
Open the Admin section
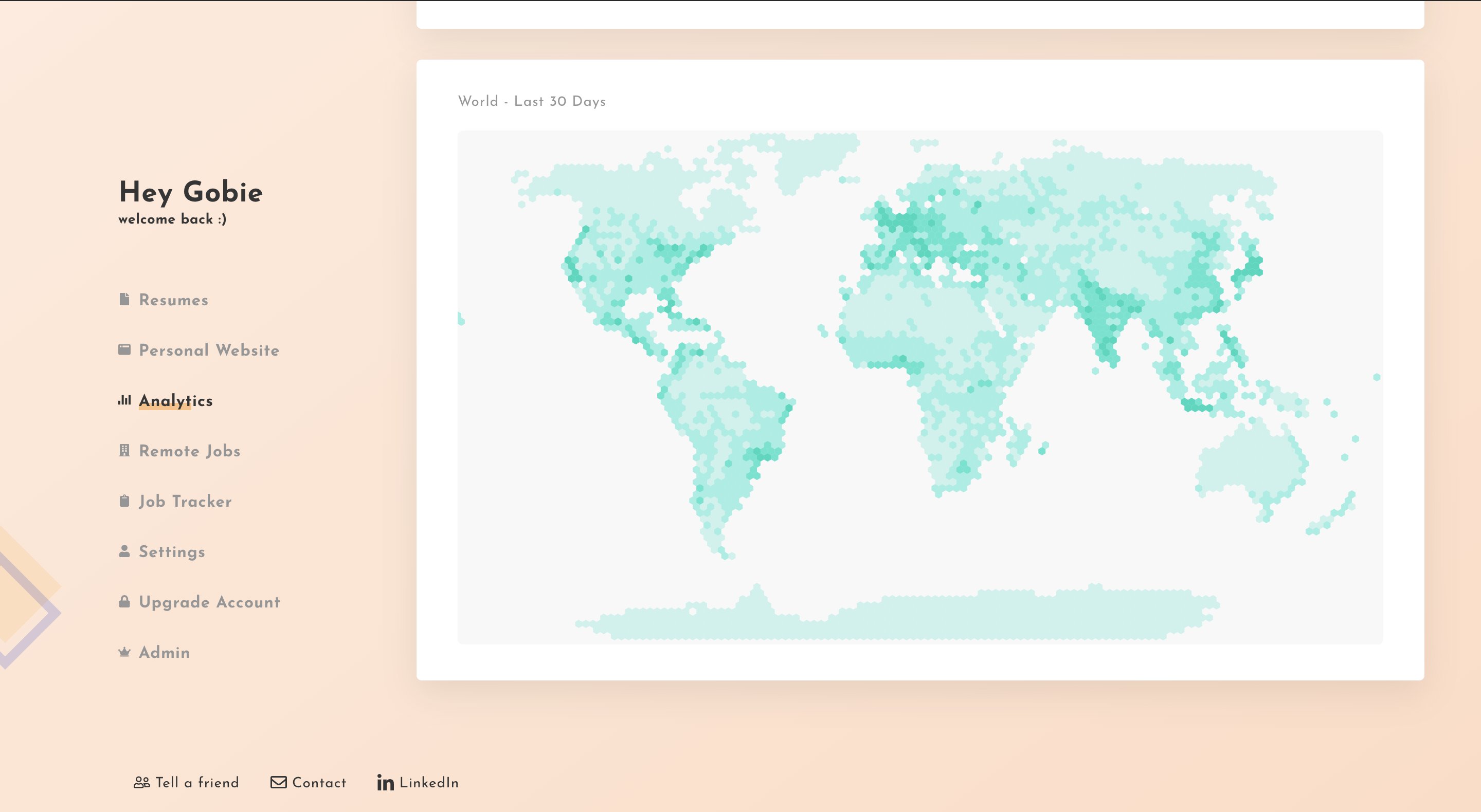pos(165,652)
